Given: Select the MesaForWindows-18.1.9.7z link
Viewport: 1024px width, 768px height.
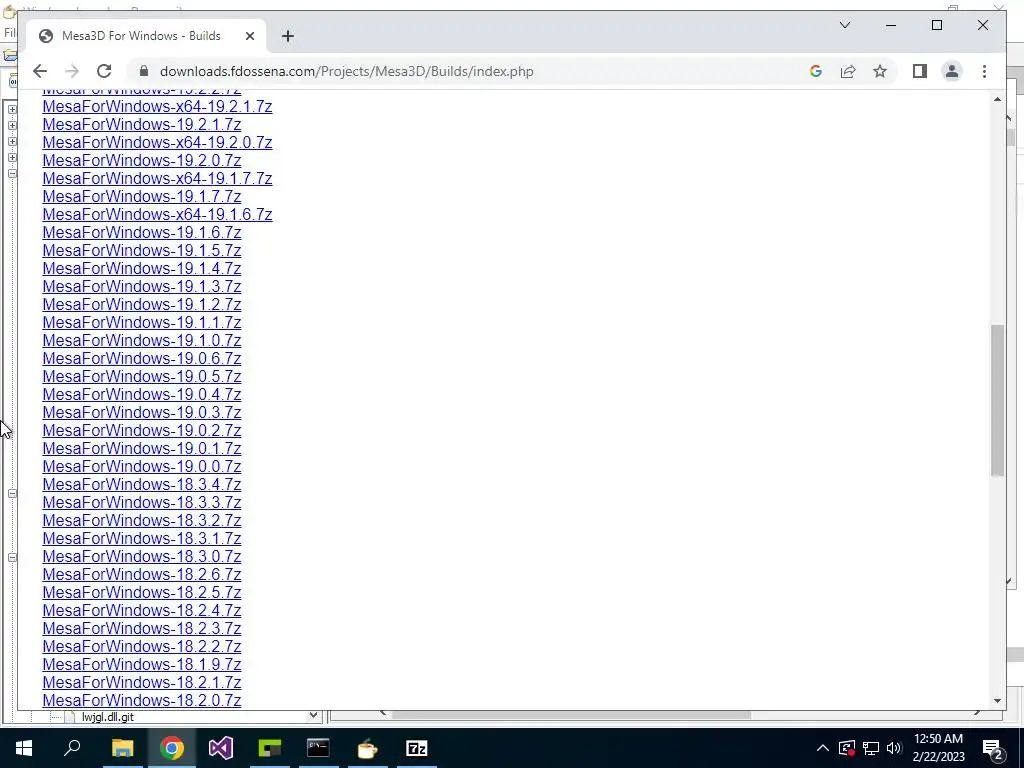Looking at the screenshot, I should click(142, 664).
